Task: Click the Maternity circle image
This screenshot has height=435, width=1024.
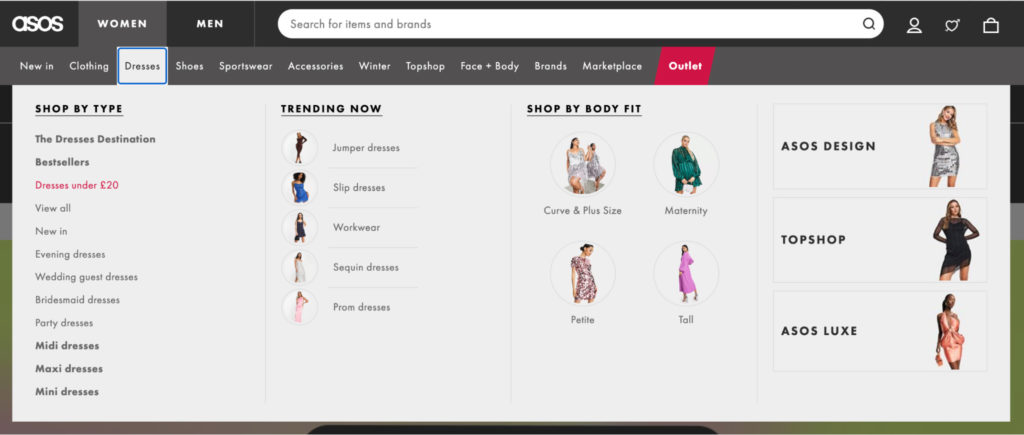Action: [x=686, y=164]
